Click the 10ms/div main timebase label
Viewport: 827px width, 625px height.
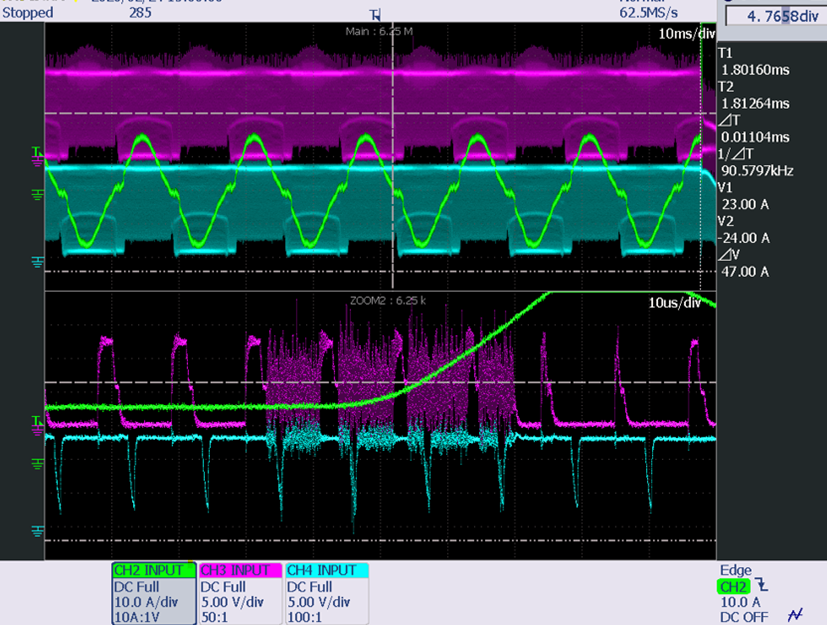pyautogui.click(x=686, y=34)
